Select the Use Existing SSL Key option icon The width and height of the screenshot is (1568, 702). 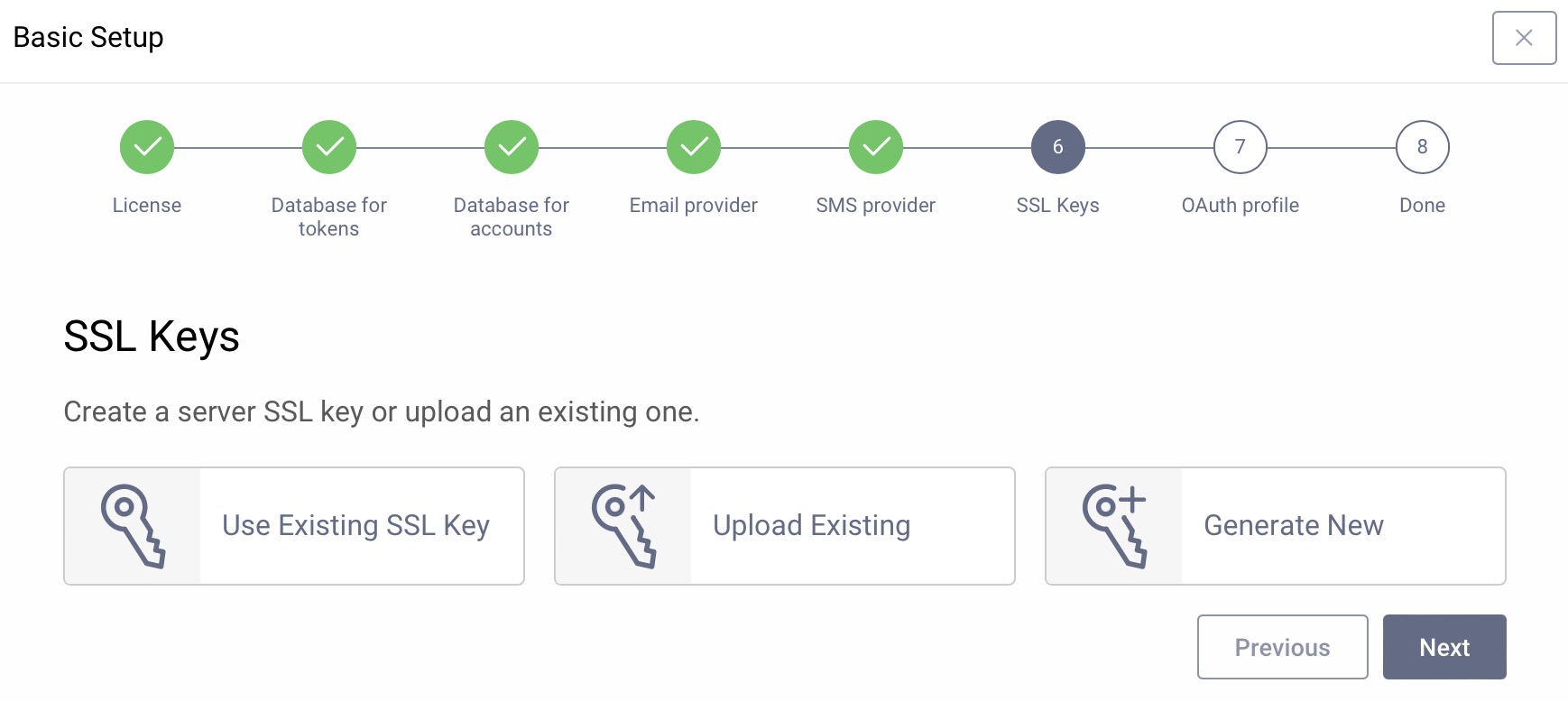click(x=133, y=526)
